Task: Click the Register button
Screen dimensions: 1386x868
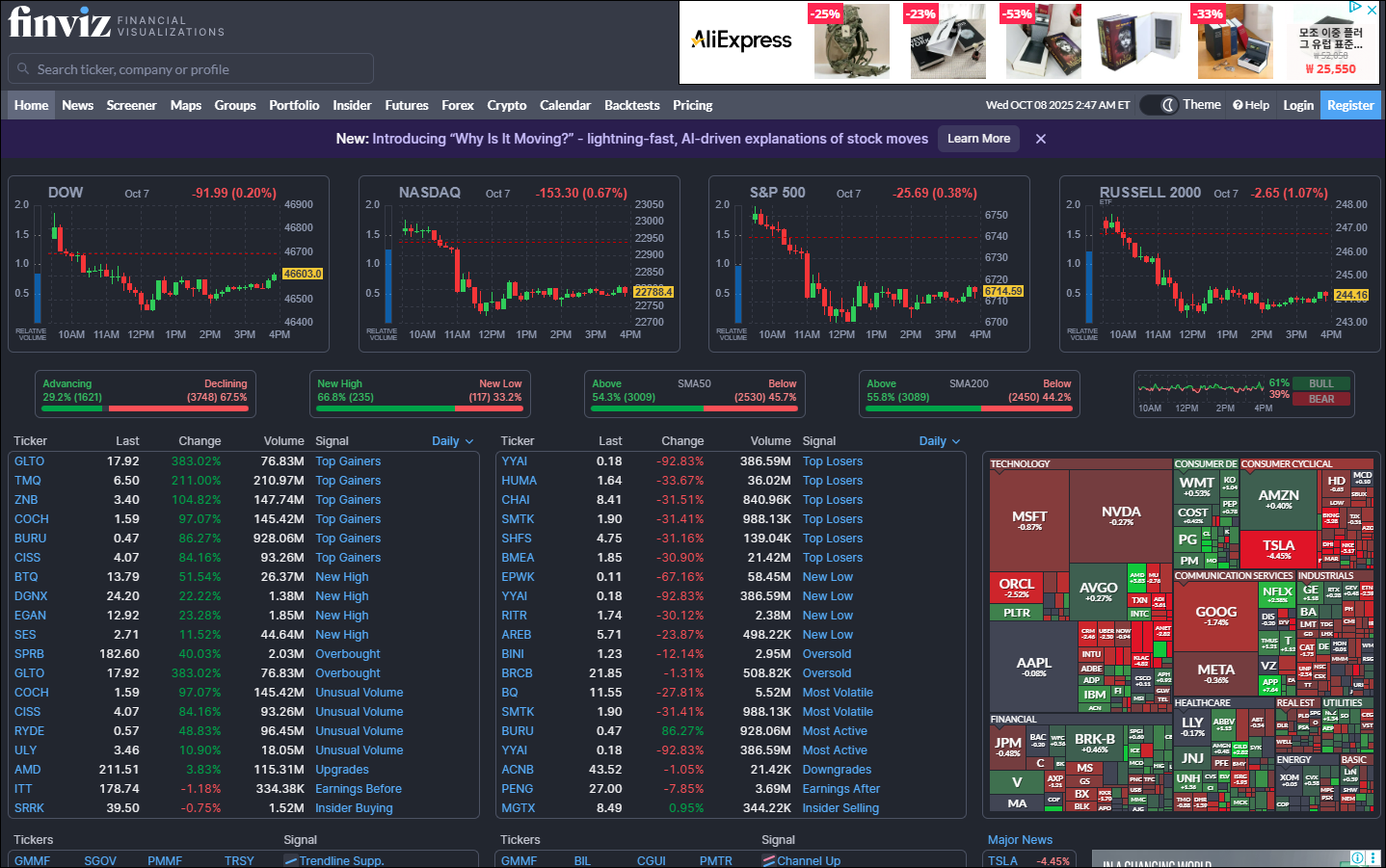Action: [x=1349, y=105]
